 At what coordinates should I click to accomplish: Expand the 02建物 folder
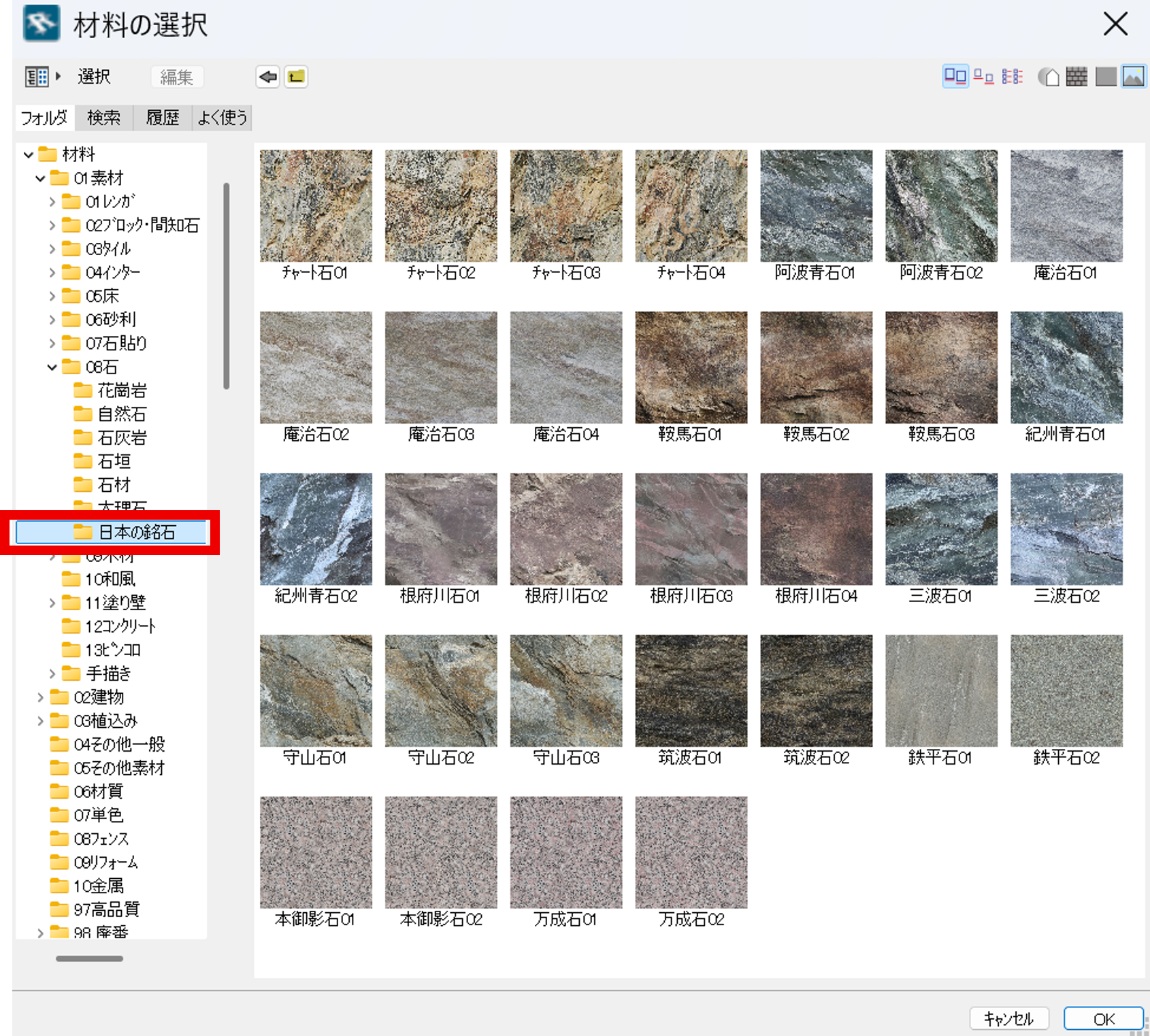[x=40, y=697]
